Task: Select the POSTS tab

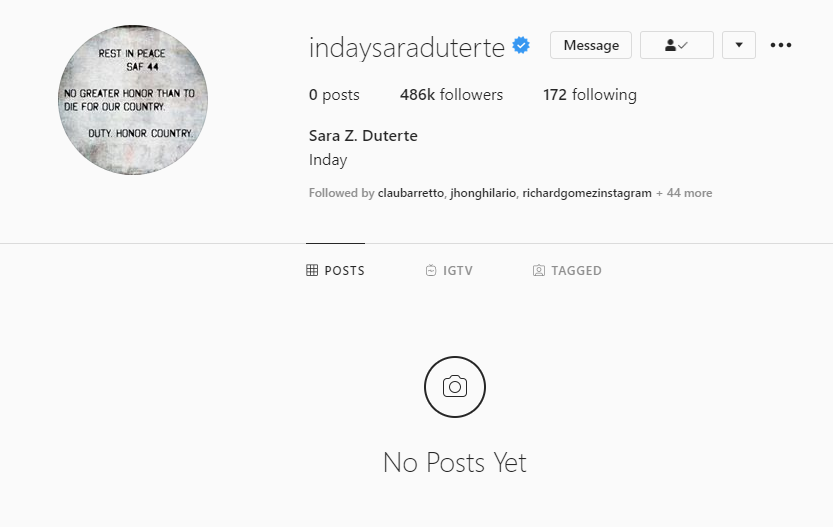Action: pyautogui.click(x=335, y=270)
